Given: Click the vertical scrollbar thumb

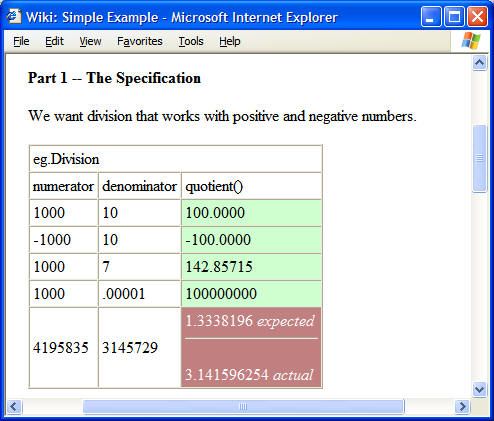Looking at the screenshot, I should coord(479,158).
